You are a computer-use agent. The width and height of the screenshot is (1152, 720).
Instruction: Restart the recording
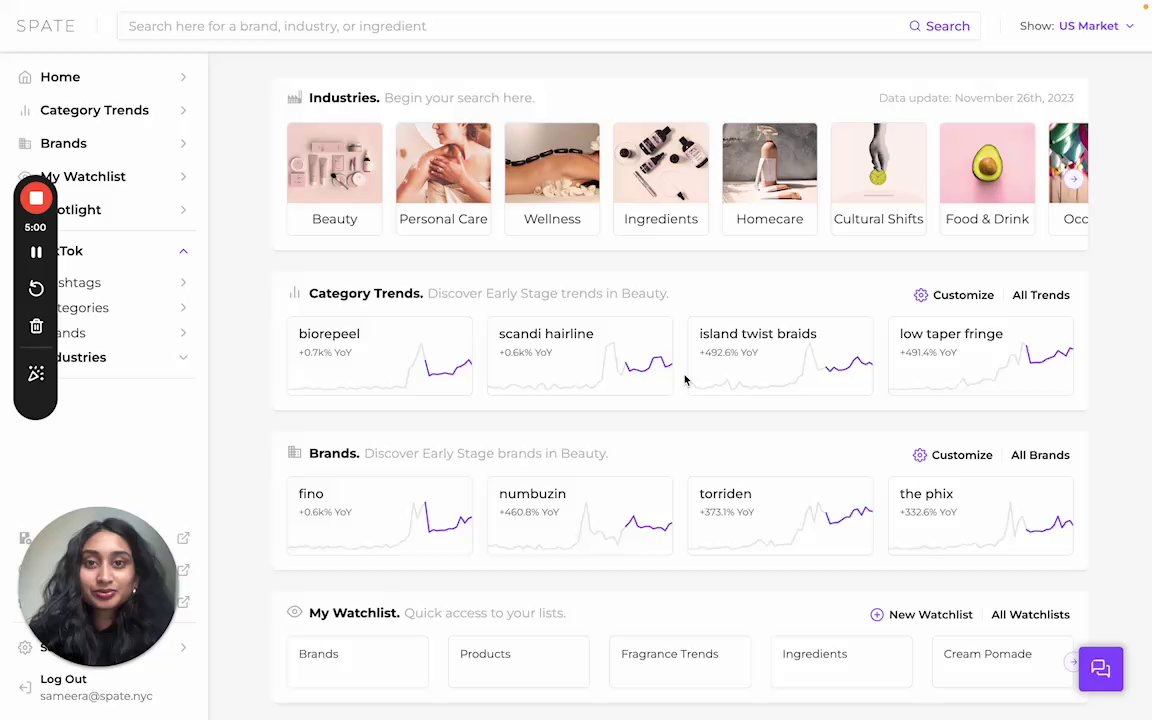[x=36, y=288]
